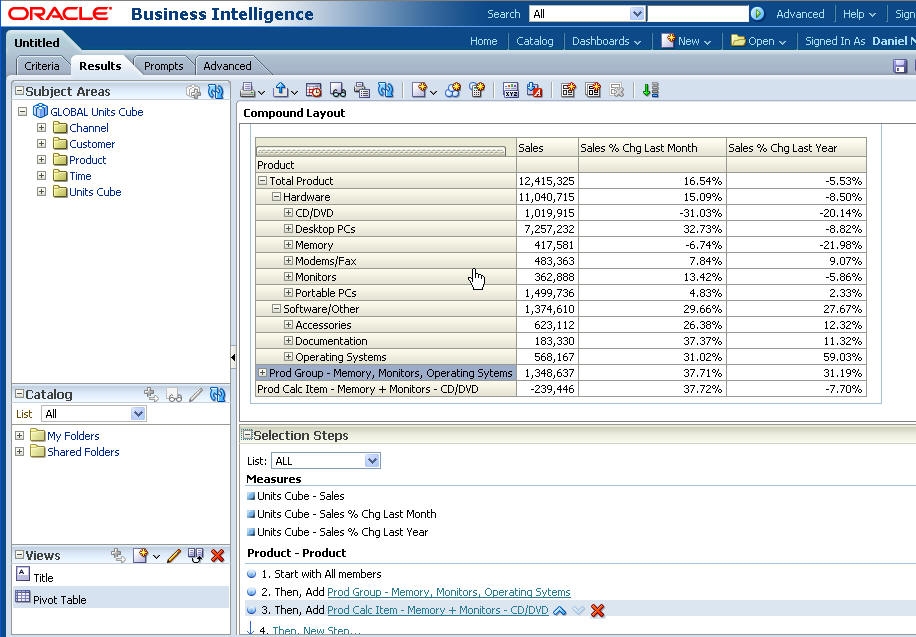This screenshot has height=637, width=916.
Task: Refresh the Catalog pane
Action: point(217,395)
